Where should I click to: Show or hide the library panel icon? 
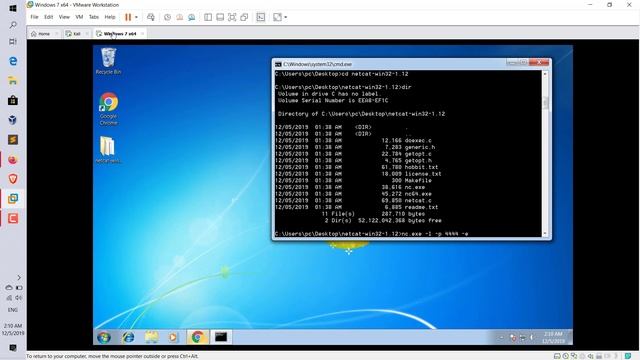point(208,17)
